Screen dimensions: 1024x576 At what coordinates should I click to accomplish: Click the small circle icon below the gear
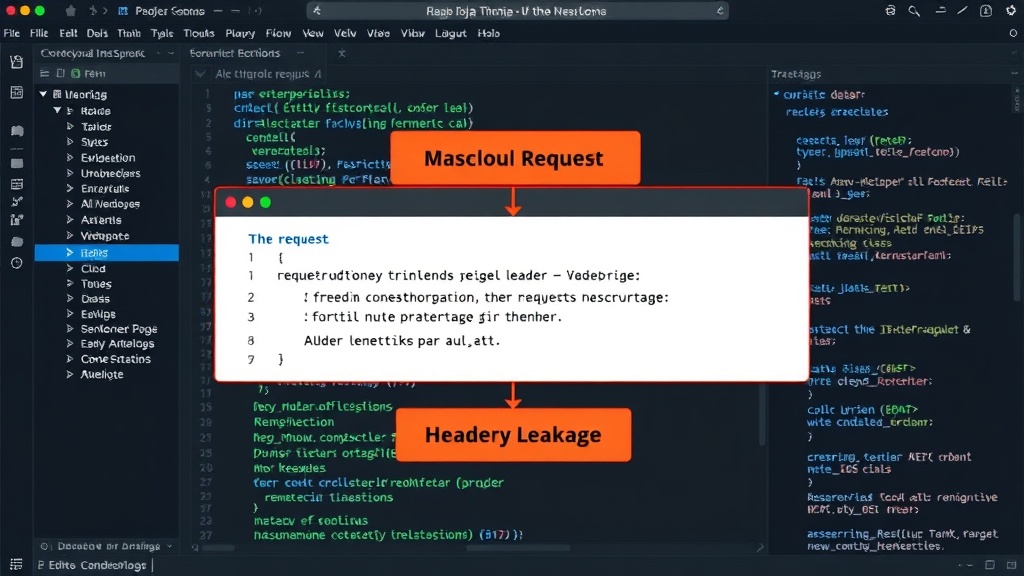[1013, 33]
